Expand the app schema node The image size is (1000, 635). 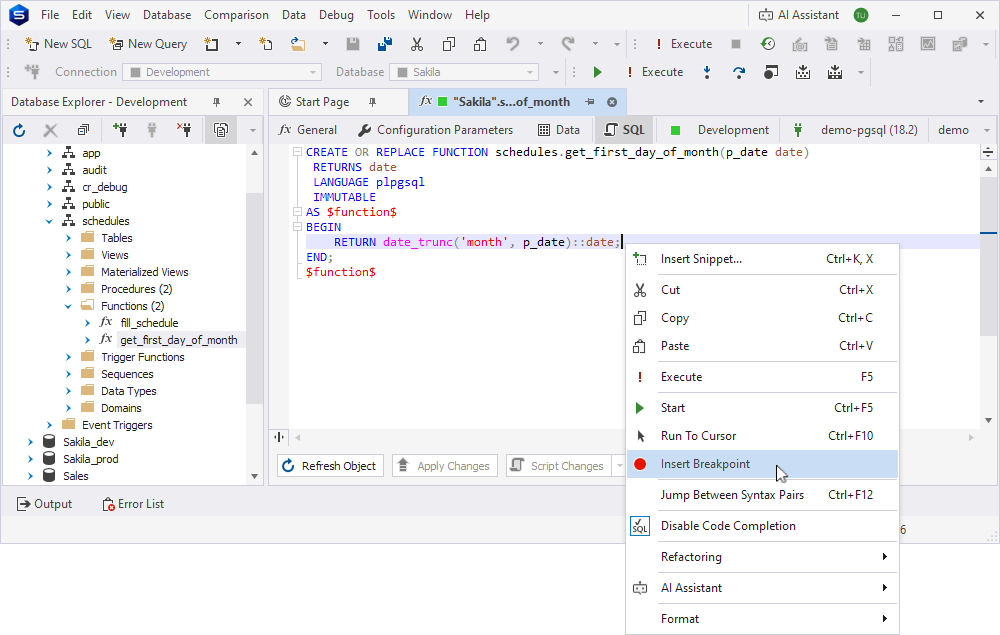tap(50, 153)
